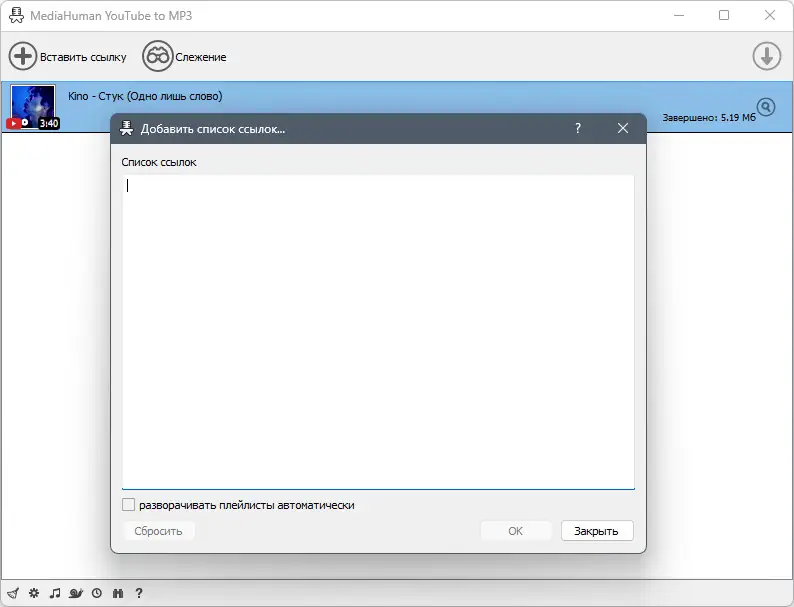794x607 pixels.
Task: Start all downloads with the arrow button
Action: [767, 56]
